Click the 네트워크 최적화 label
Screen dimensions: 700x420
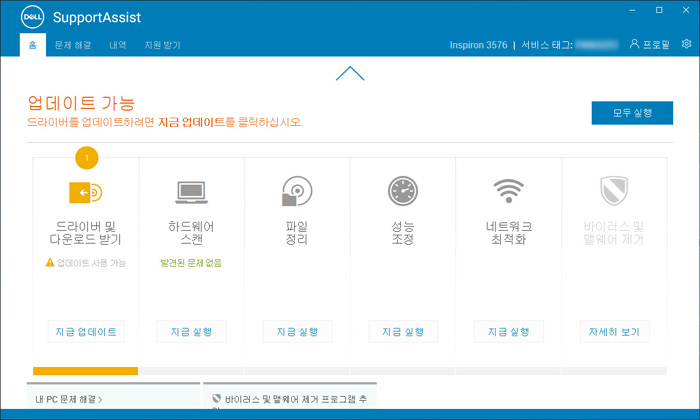click(x=508, y=233)
